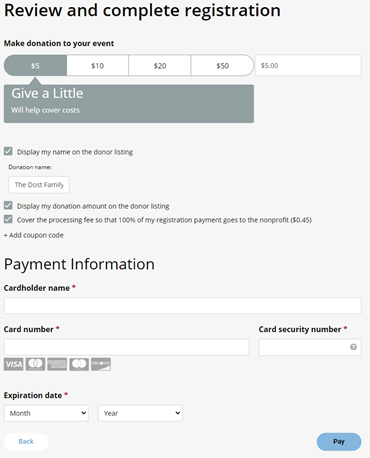The image size is (370, 458).
Task: Choose the $20 donation amount
Action: tap(160, 66)
